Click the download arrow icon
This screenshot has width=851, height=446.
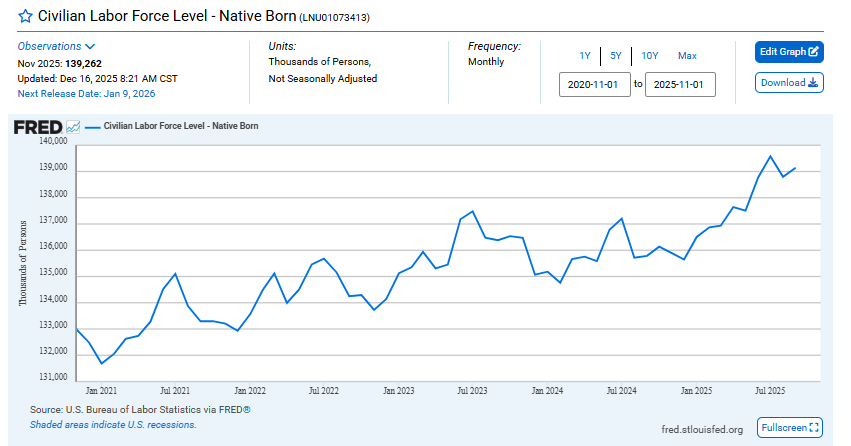tap(813, 83)
